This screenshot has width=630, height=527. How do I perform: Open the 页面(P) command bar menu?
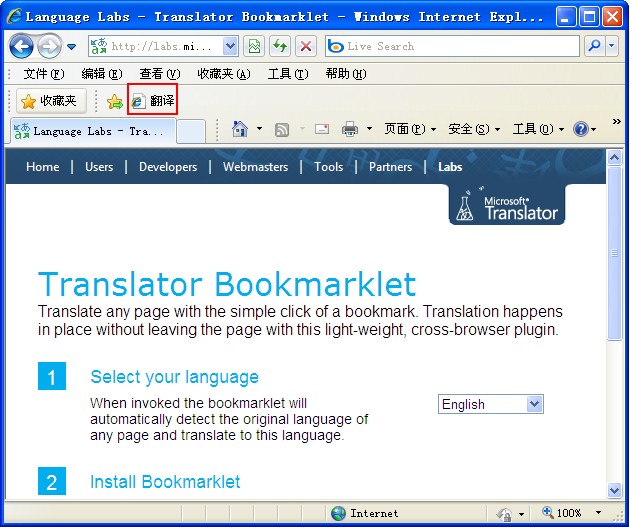[410, 129]
